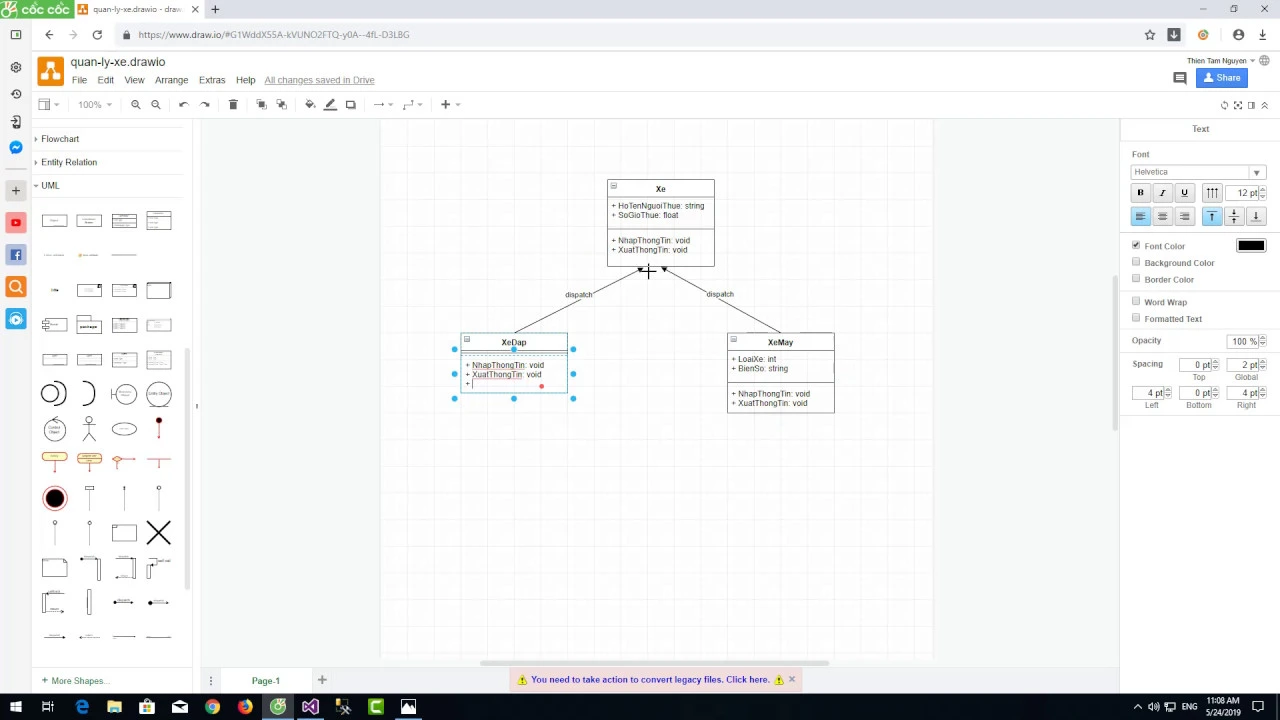
Task: Align text to top vertically
Action: [1212, 216]
